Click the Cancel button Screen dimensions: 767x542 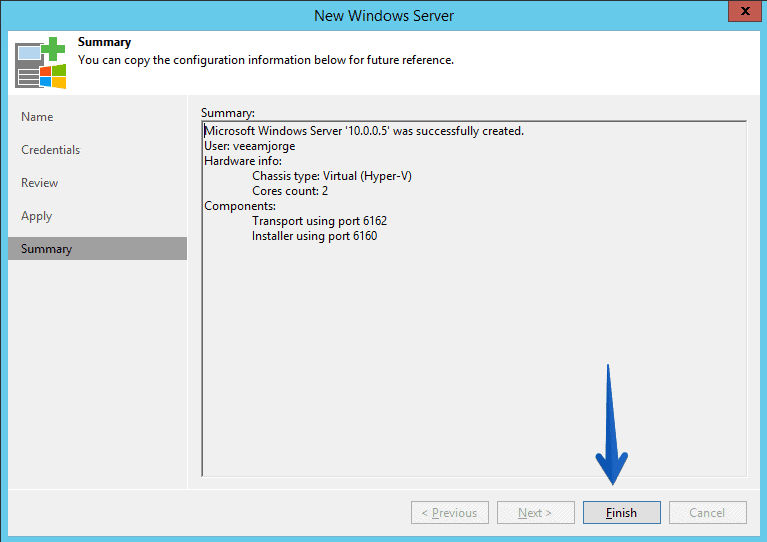point(707,512)
